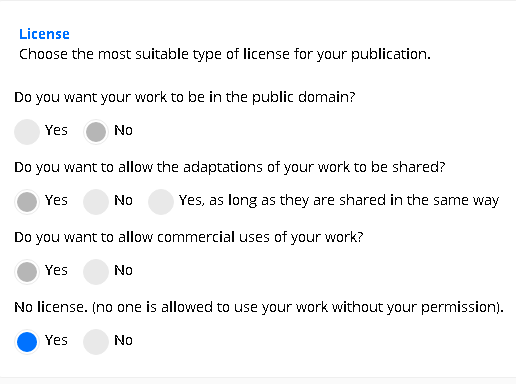Pick No for commercial uses
The image size is (516, 384).
pos(96,272)
